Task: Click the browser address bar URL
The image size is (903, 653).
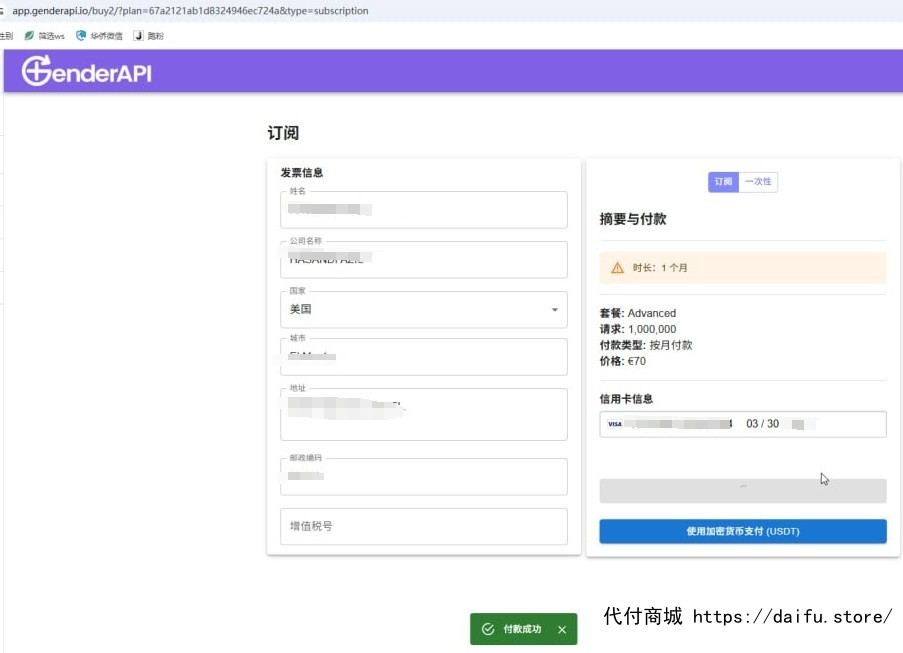Action: (190, 10)
